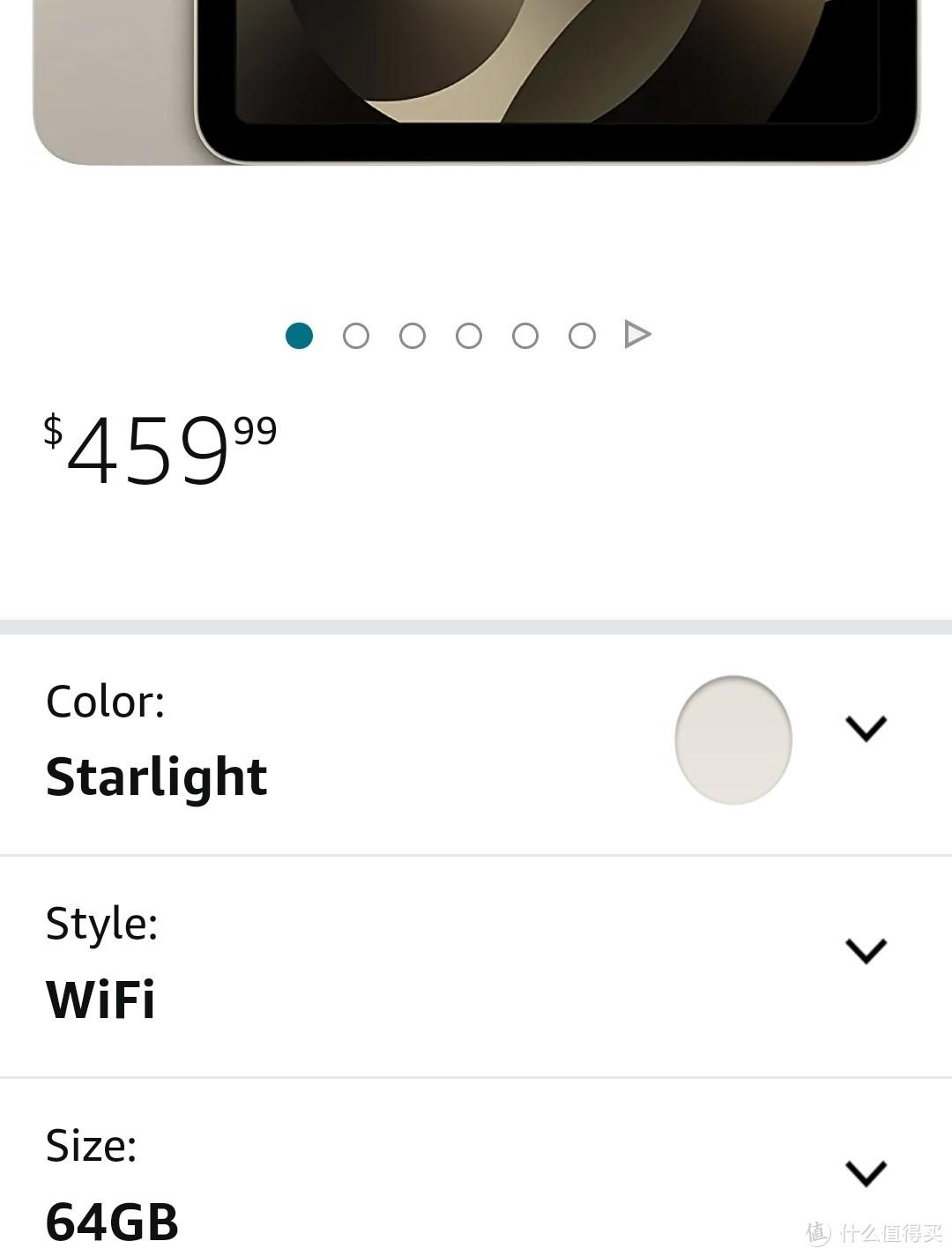Click the $459.99 price
The image size is (952, 1256).
coord(160,451)
